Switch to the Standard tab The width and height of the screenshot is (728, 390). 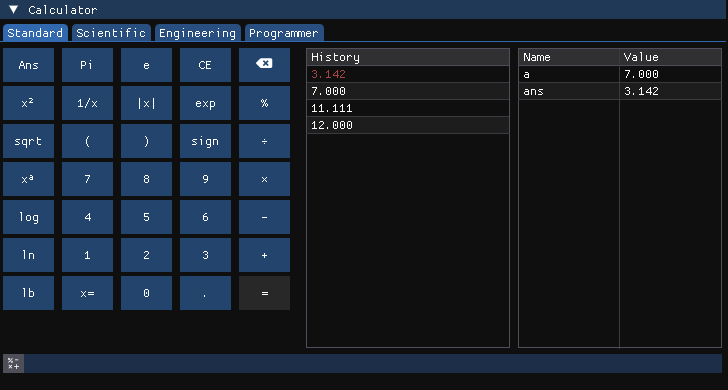(x=35, y=33)
